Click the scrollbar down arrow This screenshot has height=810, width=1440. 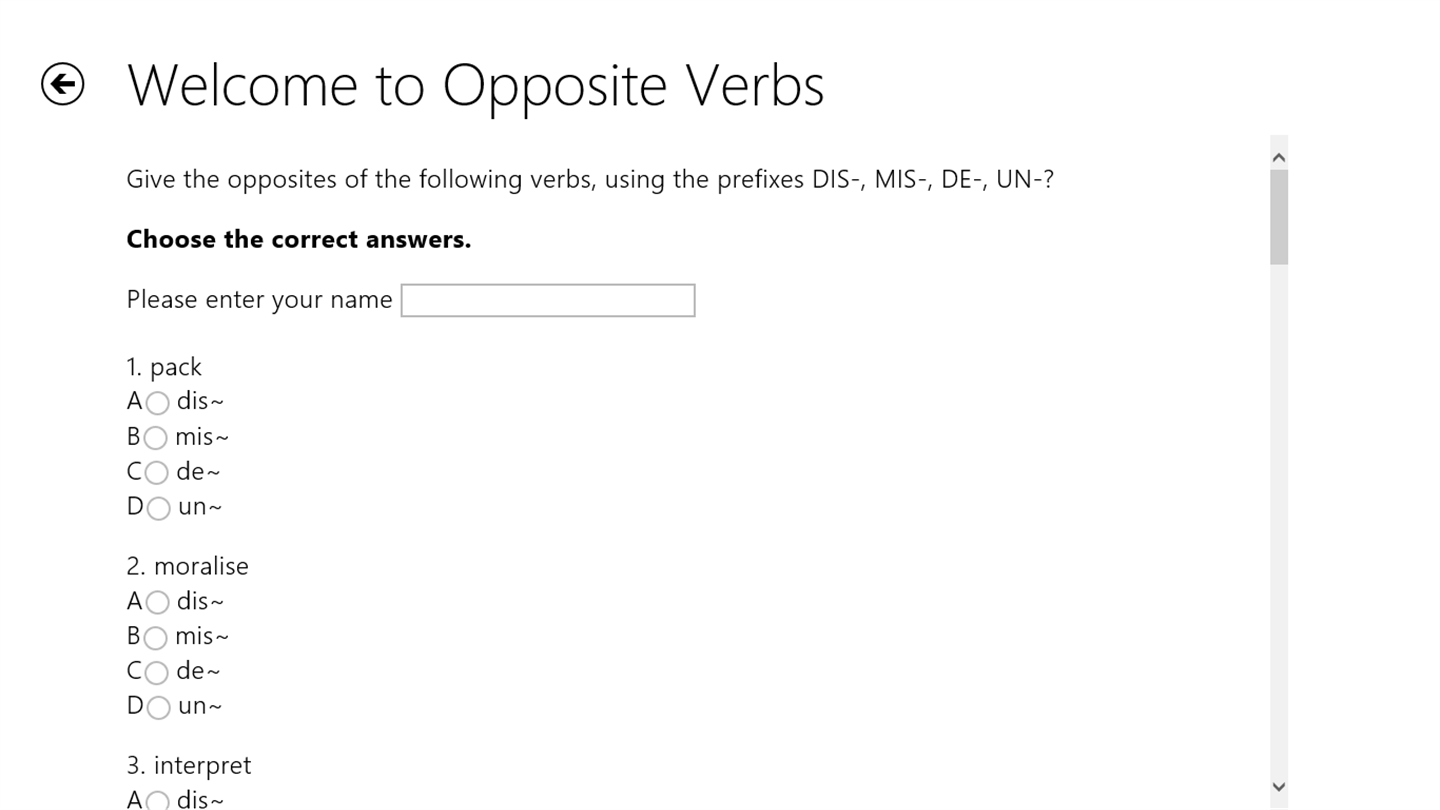1278,787
